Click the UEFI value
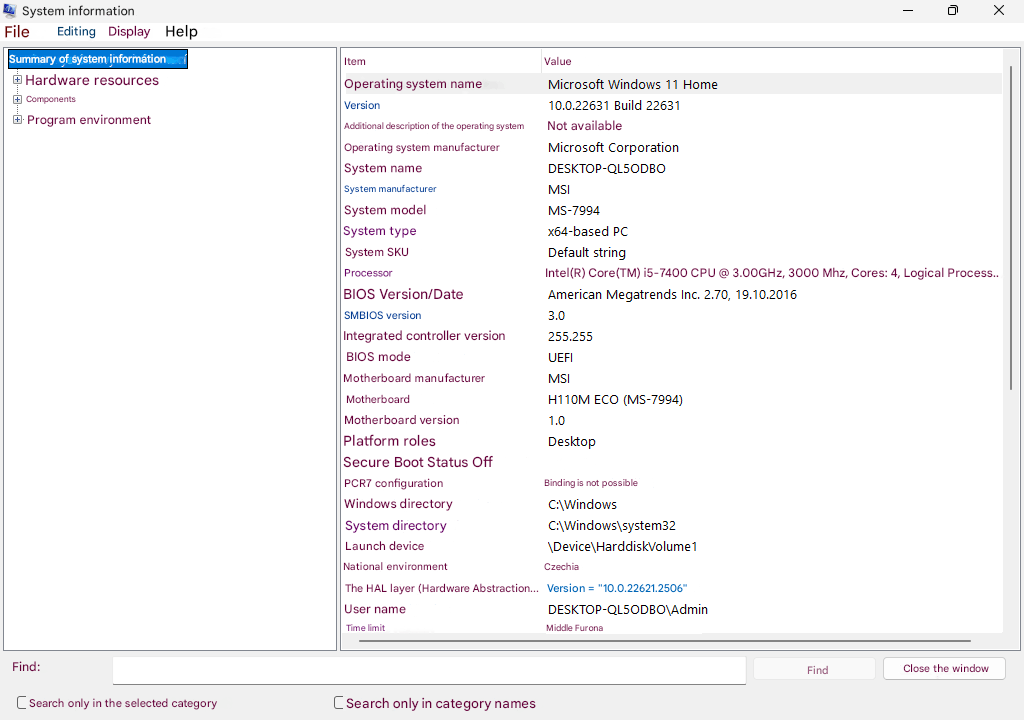Image resolution: width=1024 pixels, height=720 pixels. [560, 358]
